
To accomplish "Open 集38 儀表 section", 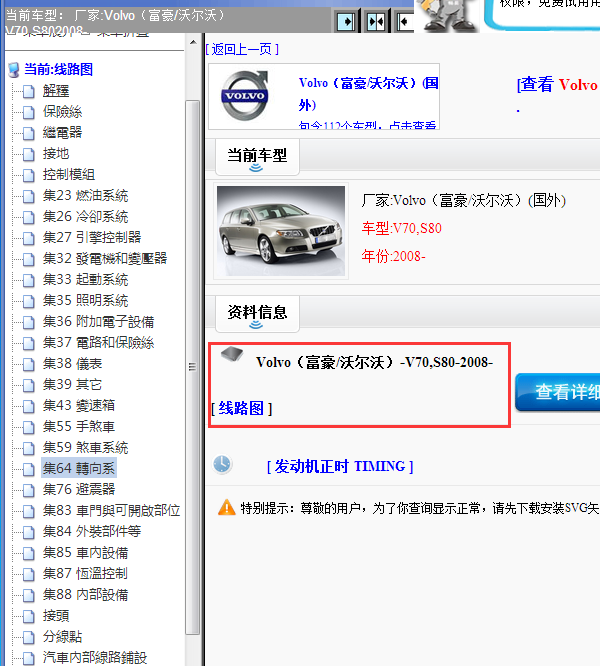I will coord(72,364).
